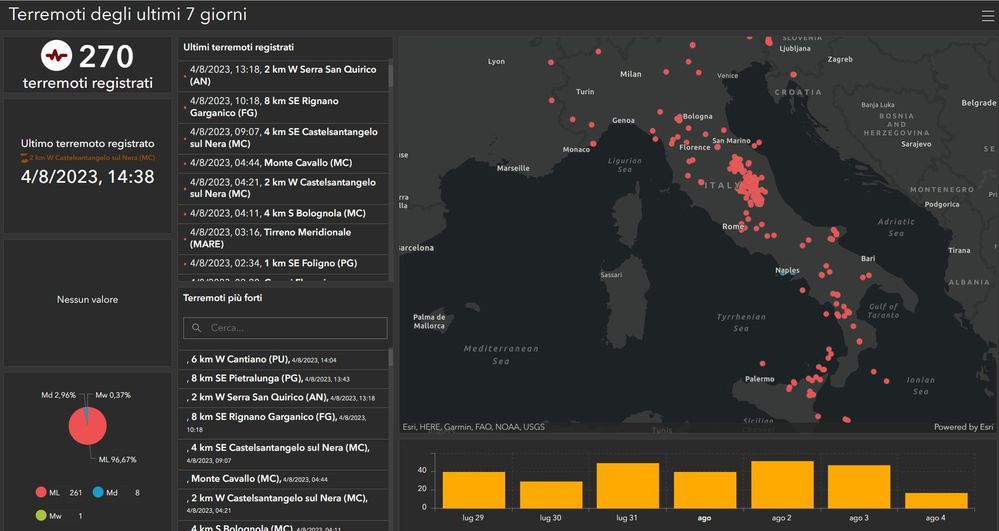Open the Powered by Esri link
This screenshot has height=531, width=999.
pyautogui.click(x=963, y=427)
